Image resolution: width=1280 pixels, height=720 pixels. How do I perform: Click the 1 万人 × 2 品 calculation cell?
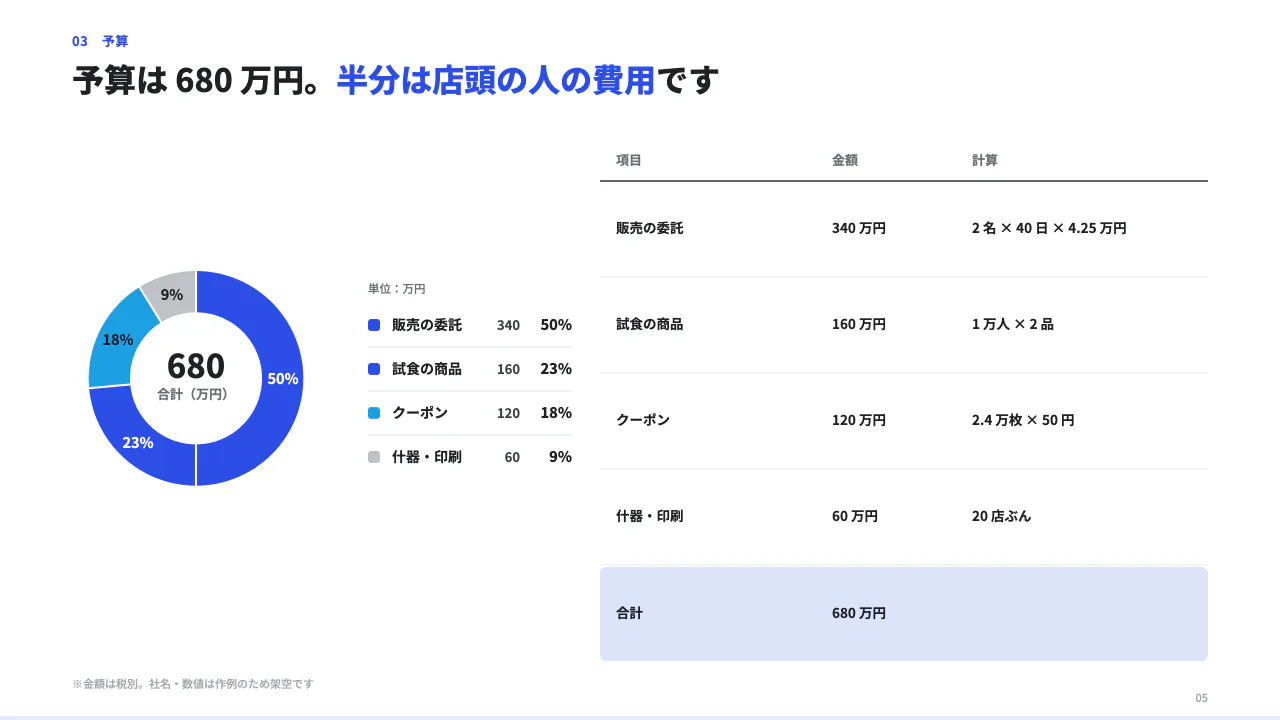1013,324
